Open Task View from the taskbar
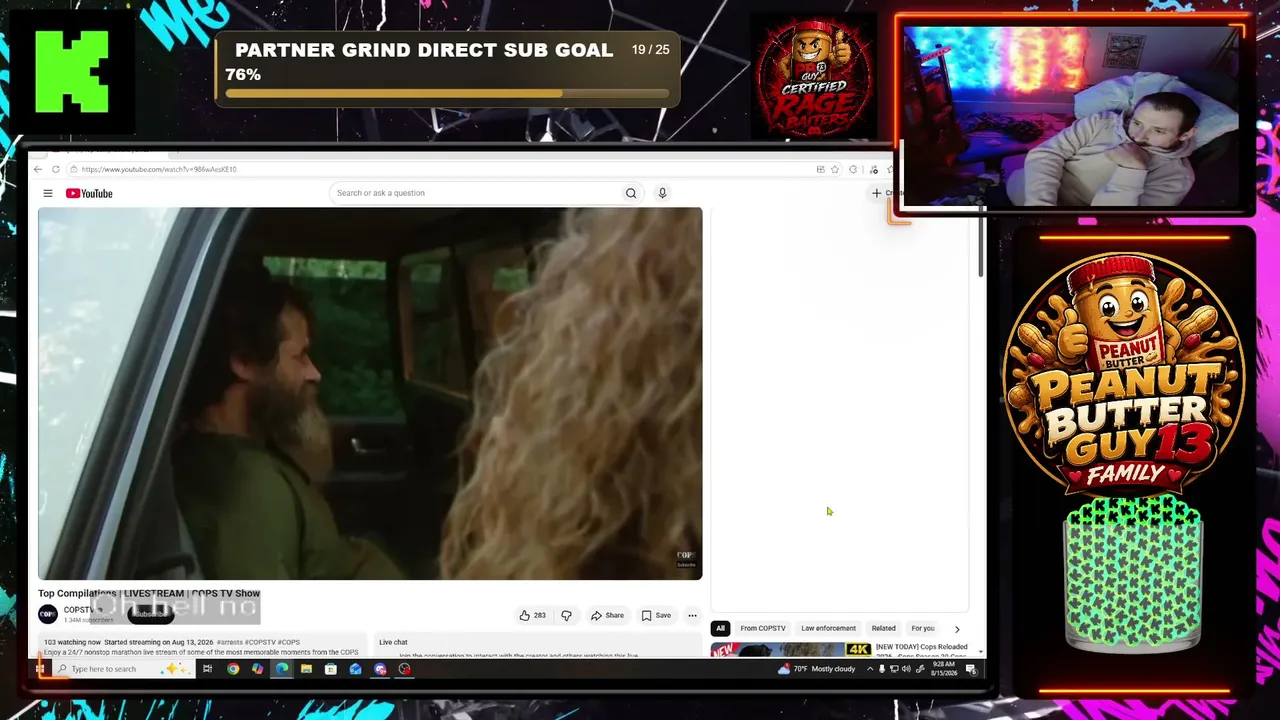The height and width of the screenshot is (720, 1280). (x=207, y=669)
